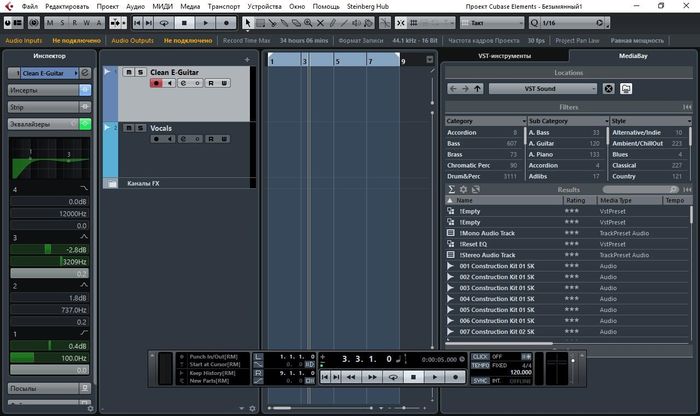Select the Range Selection tool
Screen dimensions: 700x416
pyautogui.click(x=260, y=23)
